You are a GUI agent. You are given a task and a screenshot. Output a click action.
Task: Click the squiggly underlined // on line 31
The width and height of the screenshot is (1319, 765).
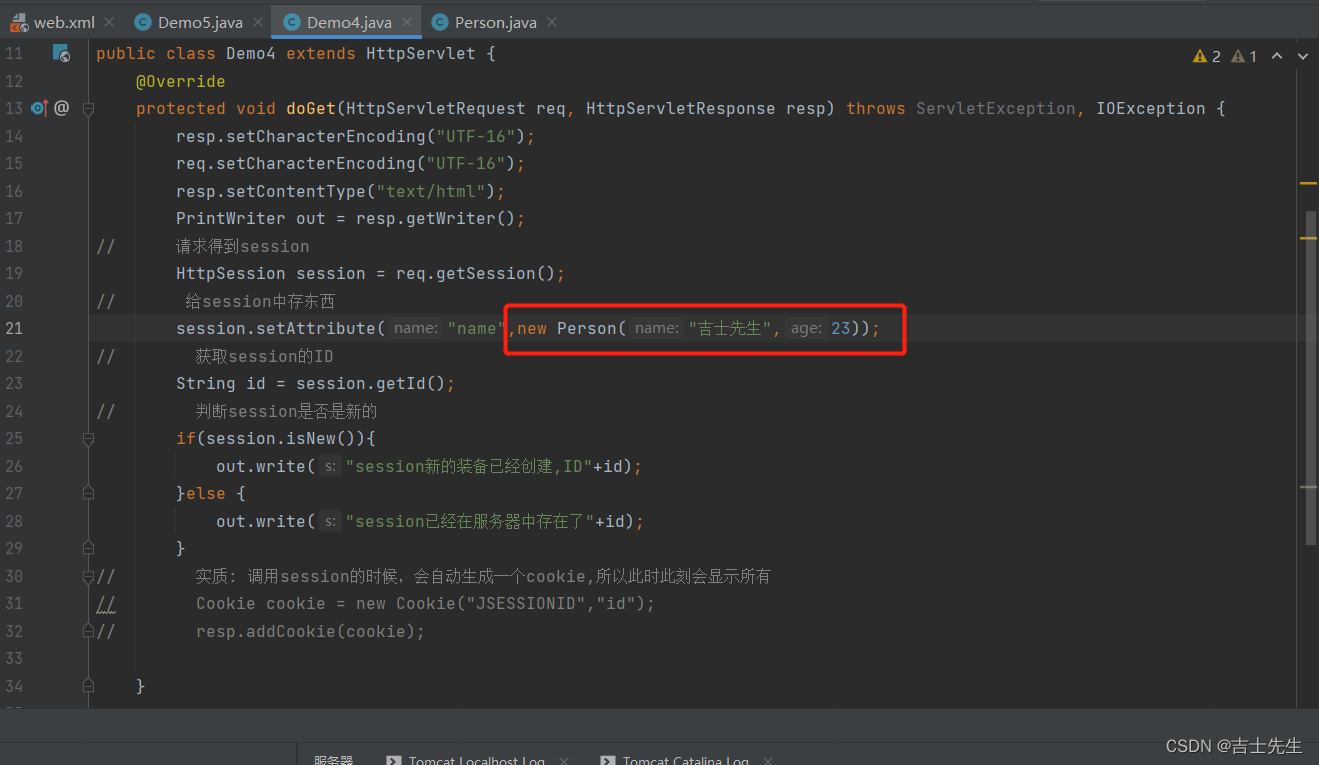(x=106, y=604)
